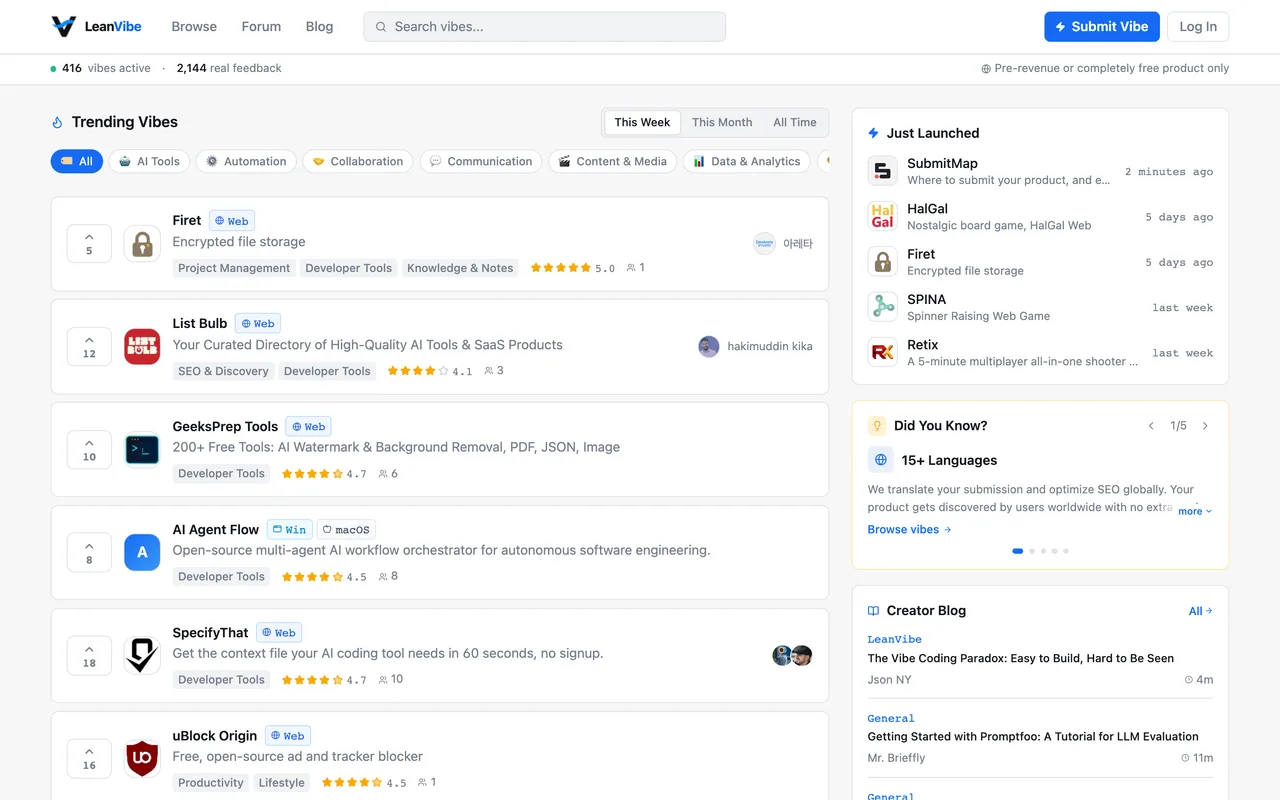Click the SEO & Discovery tag
Image resolution: width=1280 pixels, height=800 pixels.
point(223,371)
